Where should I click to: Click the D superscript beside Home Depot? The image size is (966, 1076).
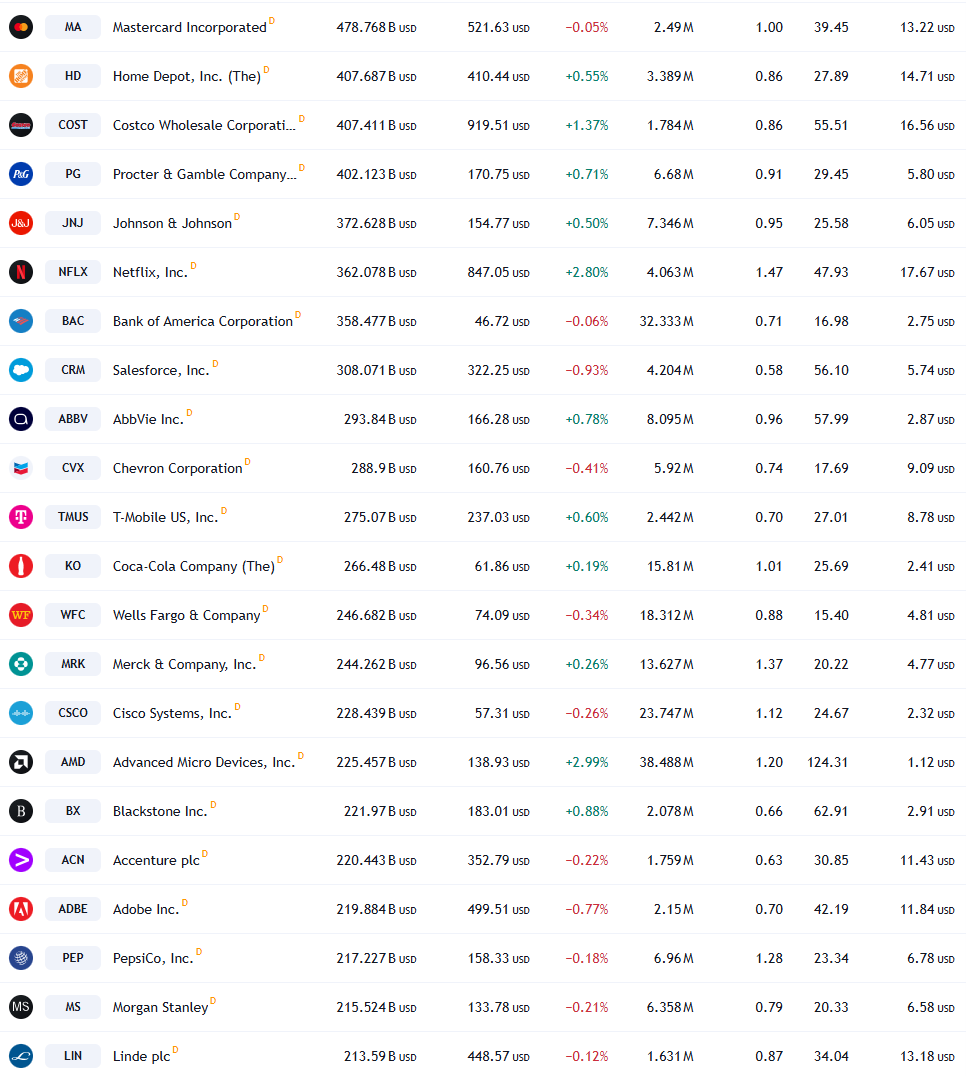click(x=266, y=69)
